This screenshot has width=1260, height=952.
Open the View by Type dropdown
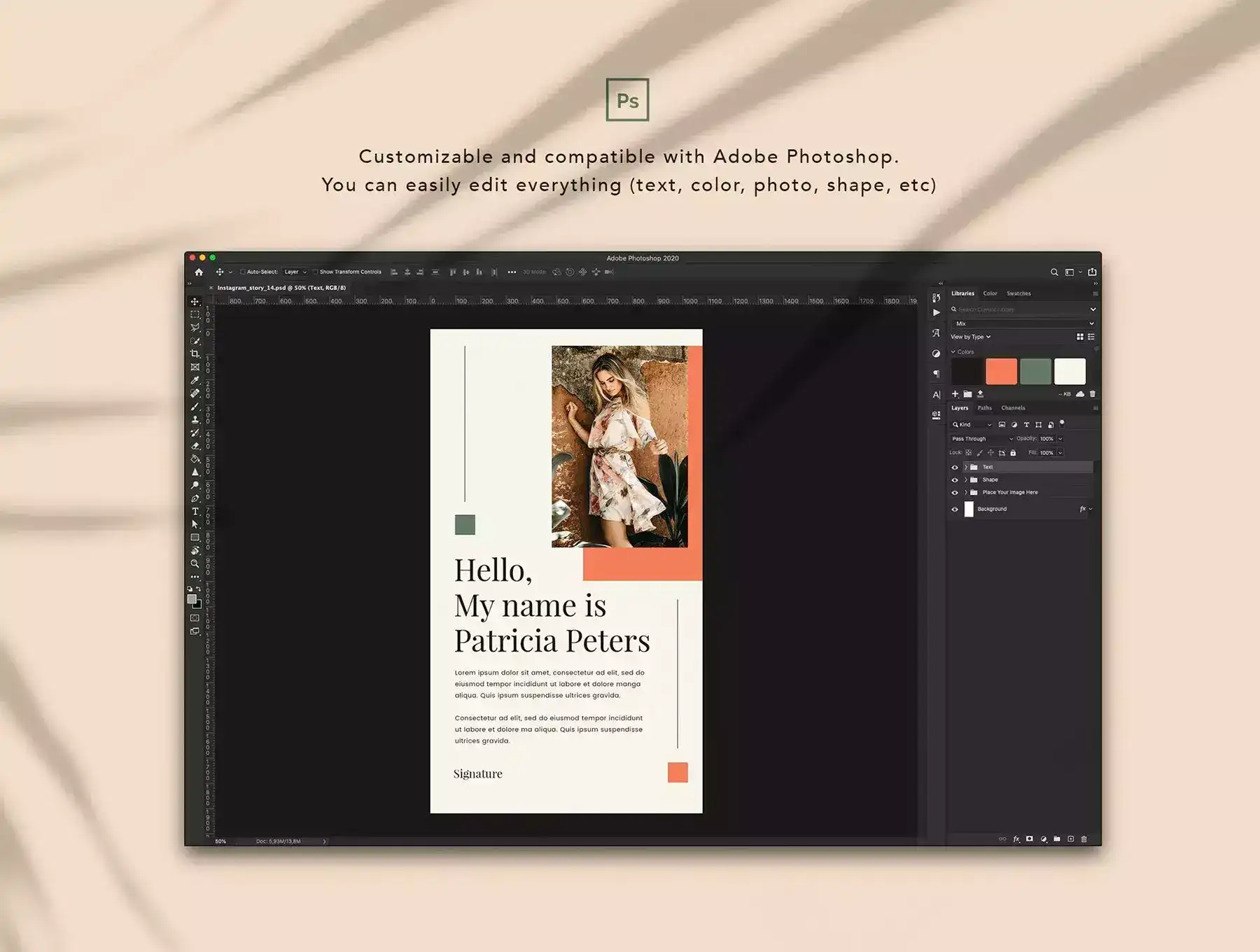(970, 337)
